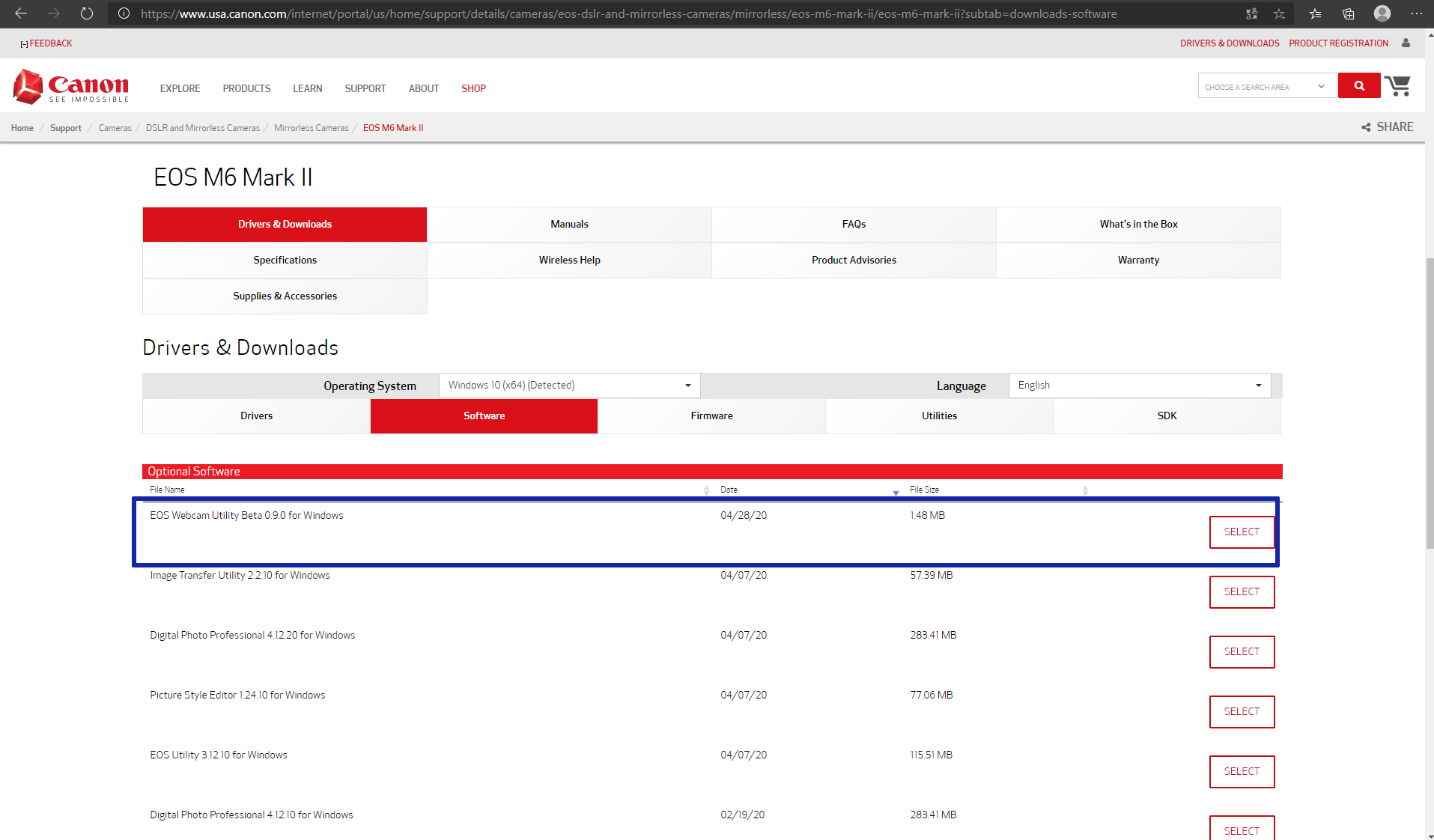
Task: Sort table by File Size column
Action: pyautogui.click(x=1085, y=490)
